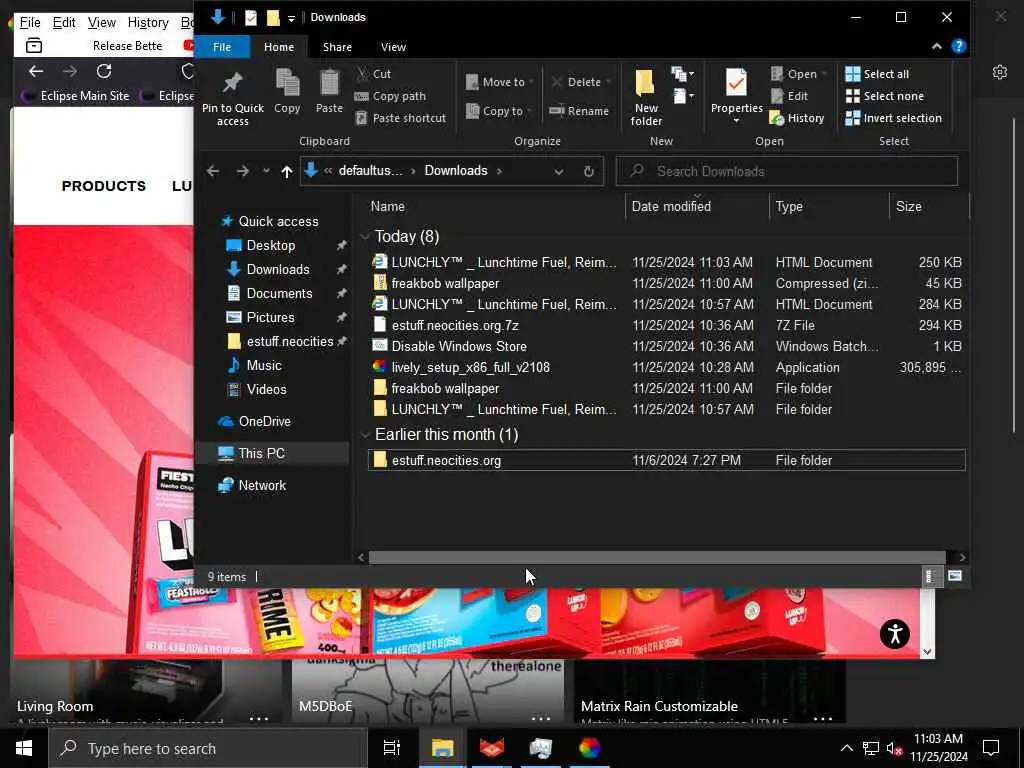Screen dimensions: 1024x768
Task: Select estuff.neocities.org.7z file
Action: coord(667,325)
